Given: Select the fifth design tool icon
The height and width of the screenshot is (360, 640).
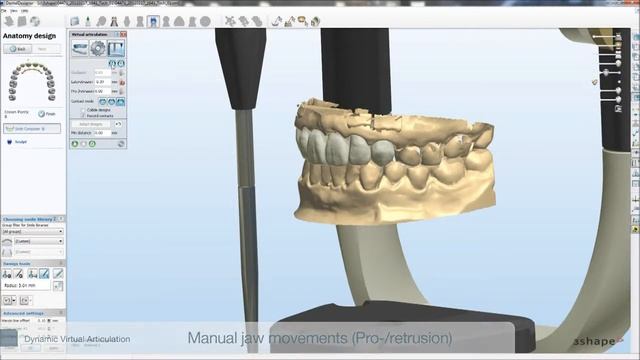Looking at the screenshot, I should (x=58, y=274).
